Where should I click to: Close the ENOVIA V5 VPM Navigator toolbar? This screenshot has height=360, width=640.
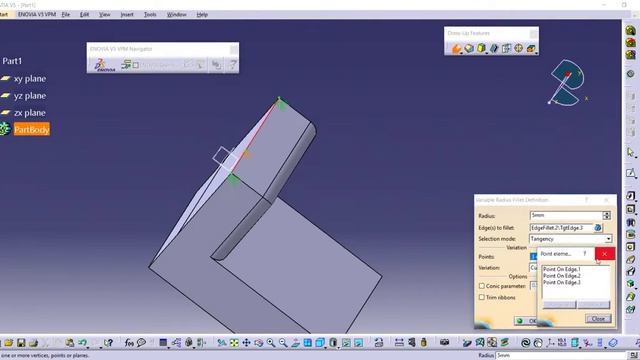coord(233,49)
